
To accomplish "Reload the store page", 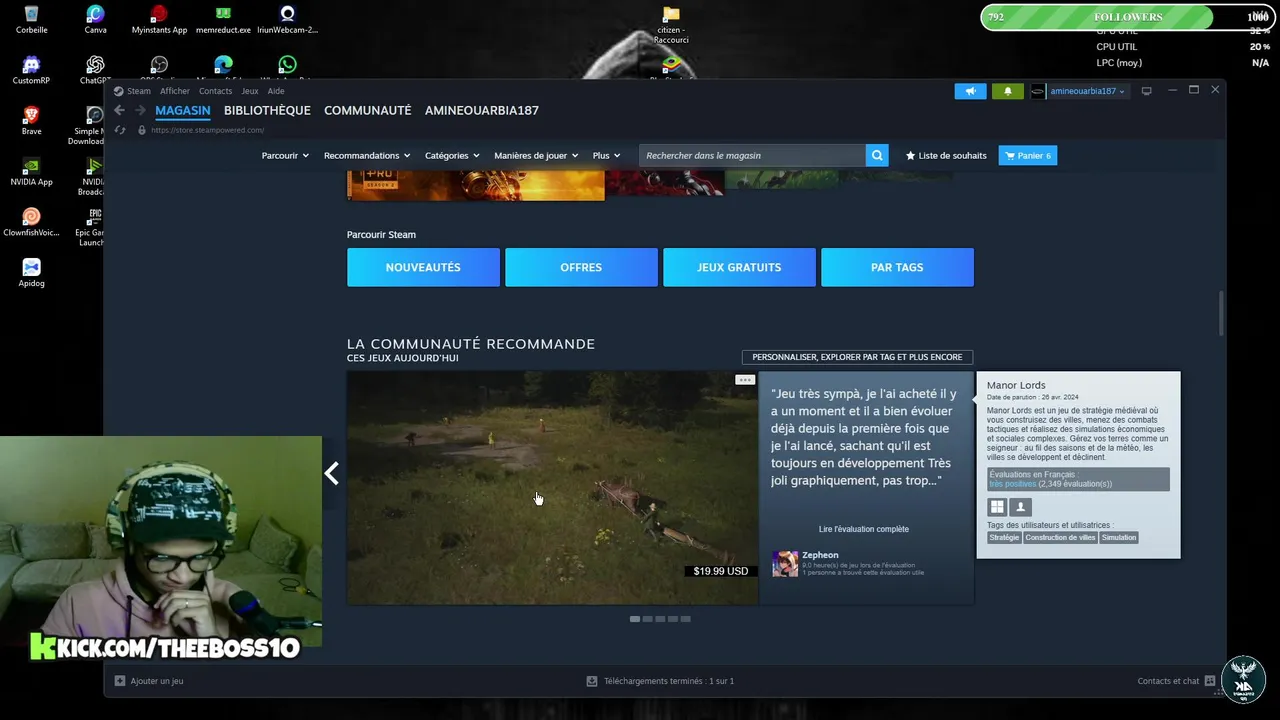I will click(120, 130).
